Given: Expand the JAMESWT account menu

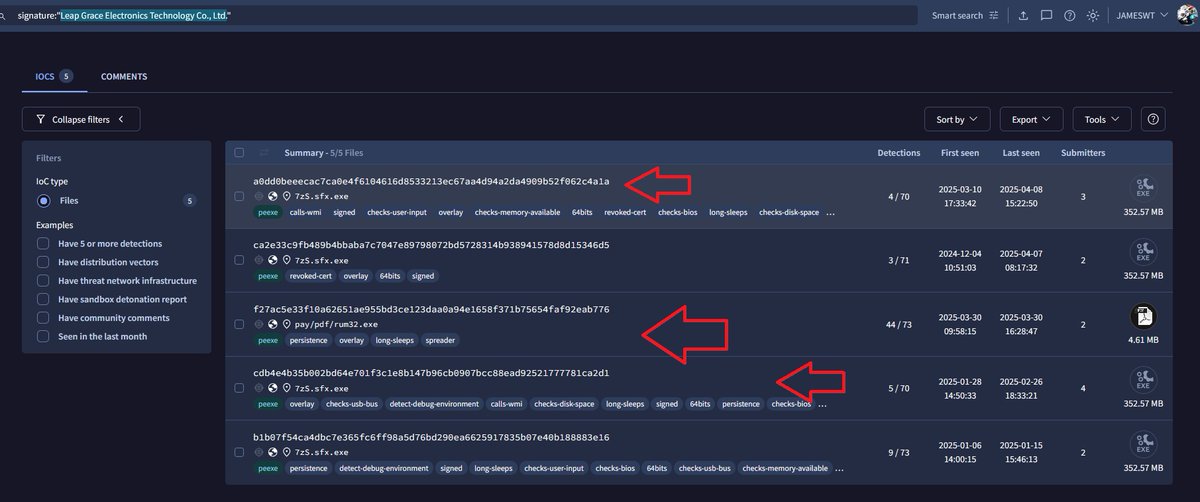Looking at the screenshot, I should [1142, 16].
